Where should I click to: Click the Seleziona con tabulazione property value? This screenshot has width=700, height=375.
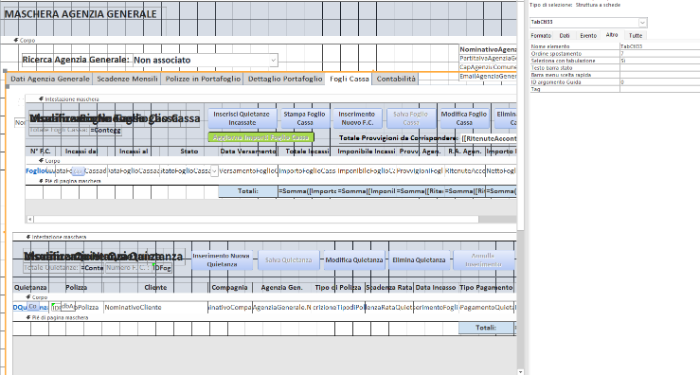(660, 61)
